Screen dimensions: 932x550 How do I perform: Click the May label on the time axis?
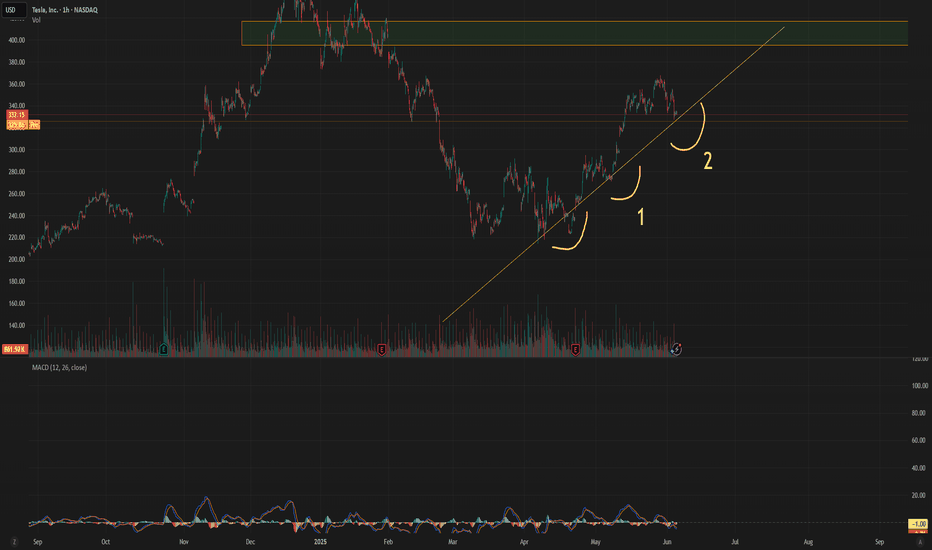tap(596, 542)
